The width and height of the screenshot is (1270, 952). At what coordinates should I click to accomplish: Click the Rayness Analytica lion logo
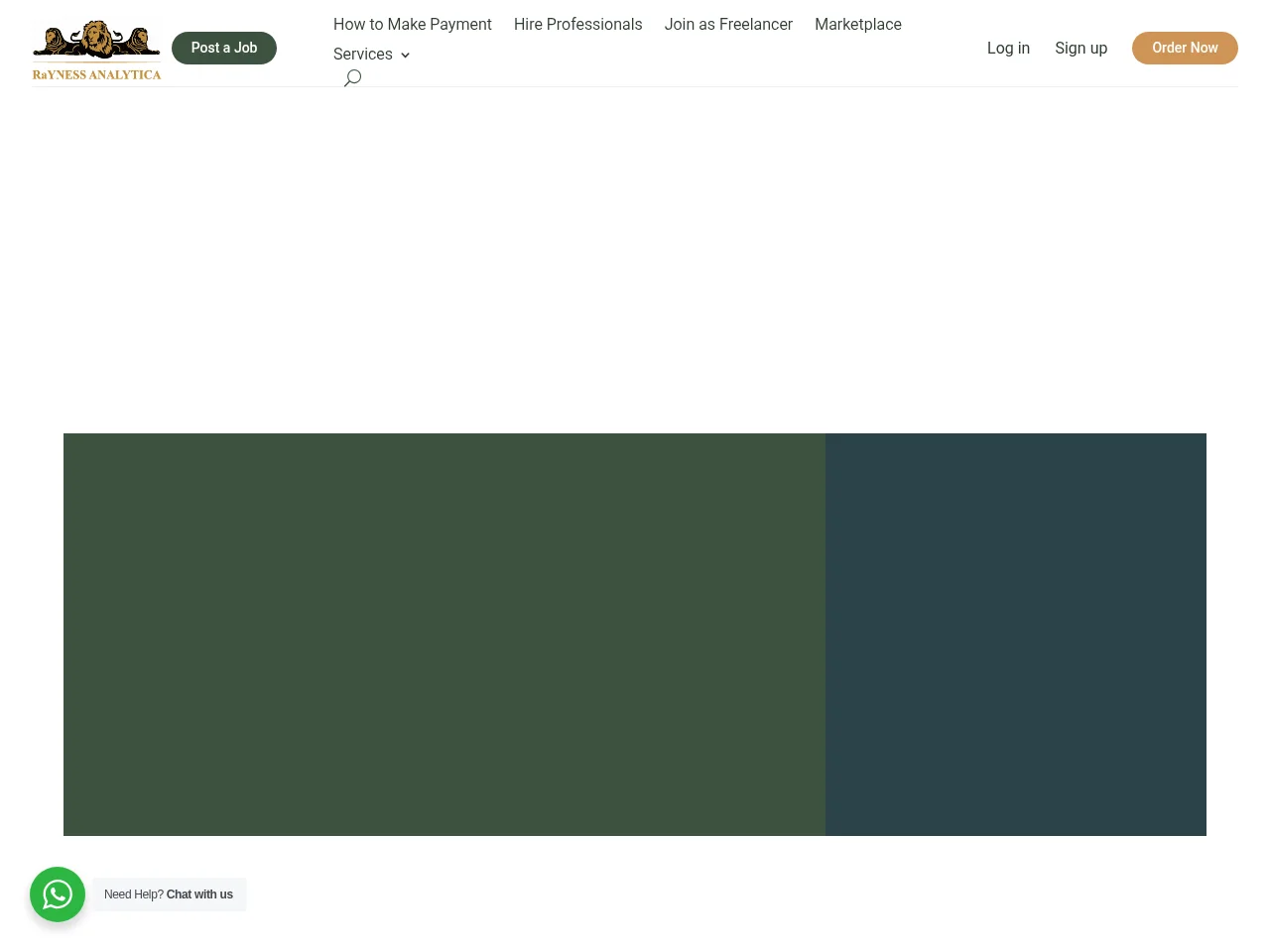[96, 50]
